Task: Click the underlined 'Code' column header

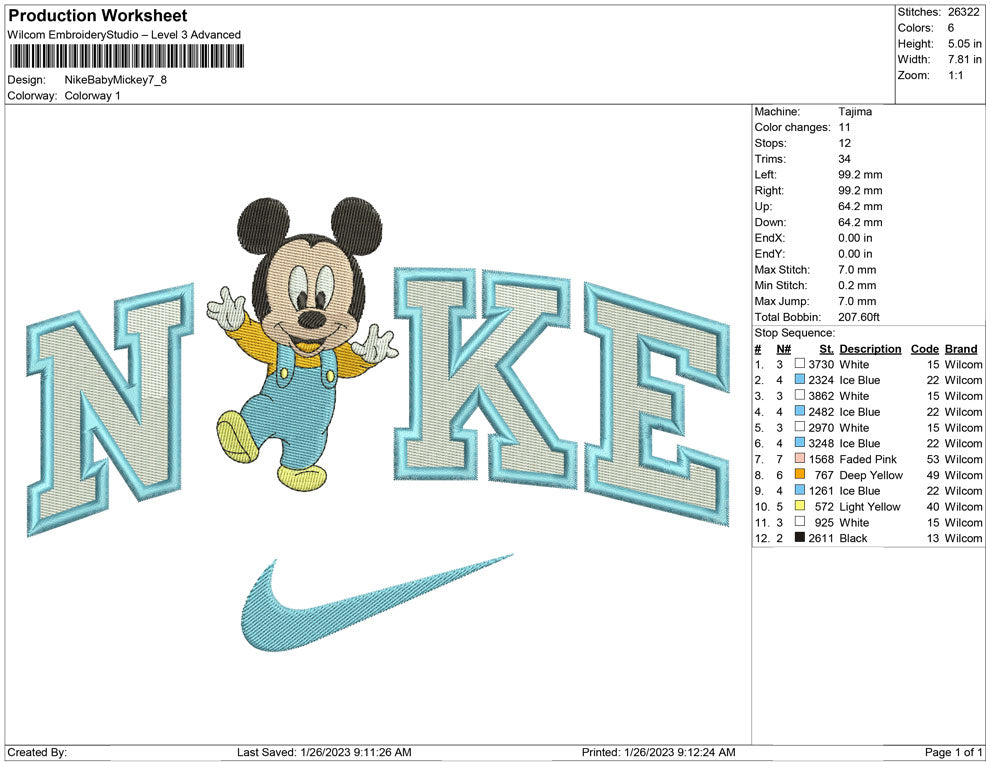Action: point(924,349)
